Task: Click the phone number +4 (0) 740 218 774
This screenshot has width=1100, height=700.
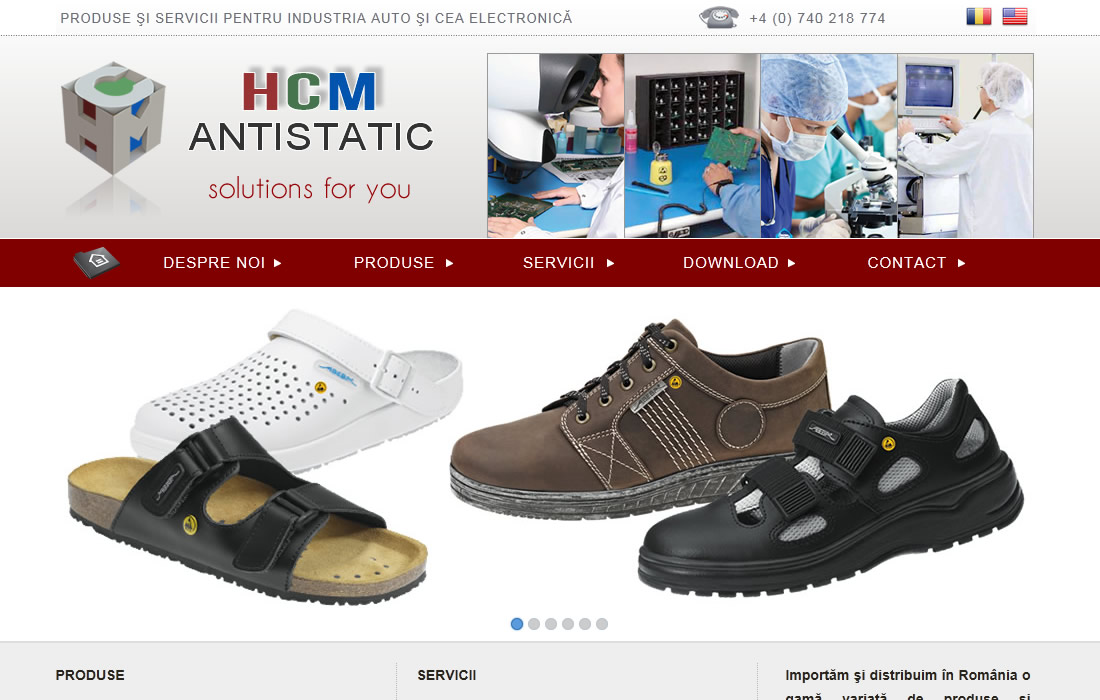Action: click(817, 18)
